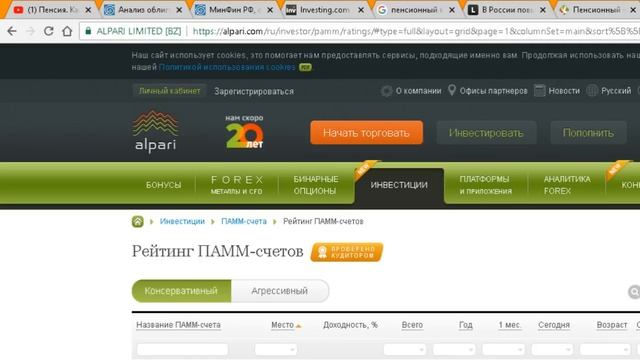The height and width of the screenshot is (360, 640).
Task: Click the ПАММ-счета breadcrumb link
Action: [244, 221]
